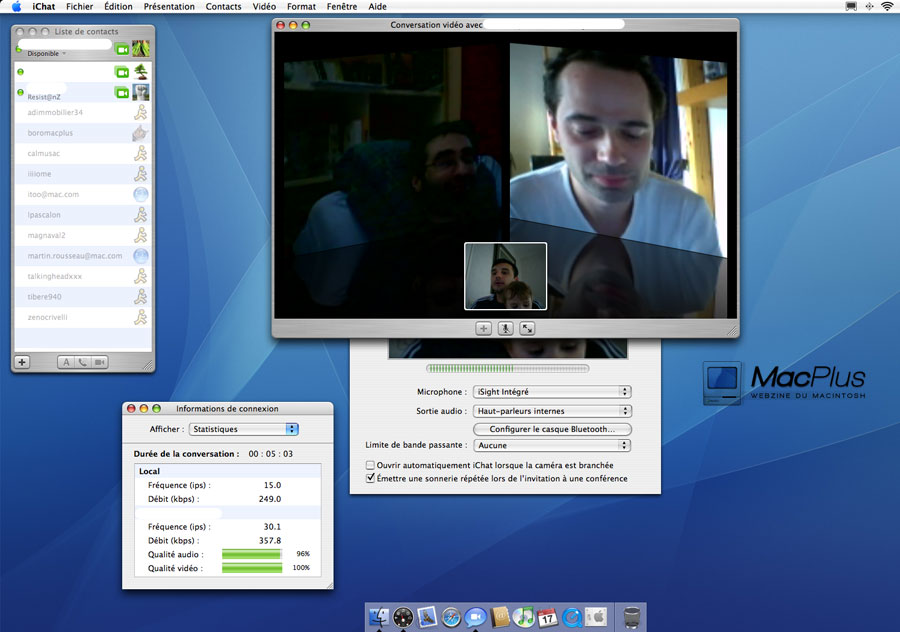Click the Qualité vidéo progress bar
This screenshot has width=900, height=632.
pyautogui.click(x=252, y=568)
